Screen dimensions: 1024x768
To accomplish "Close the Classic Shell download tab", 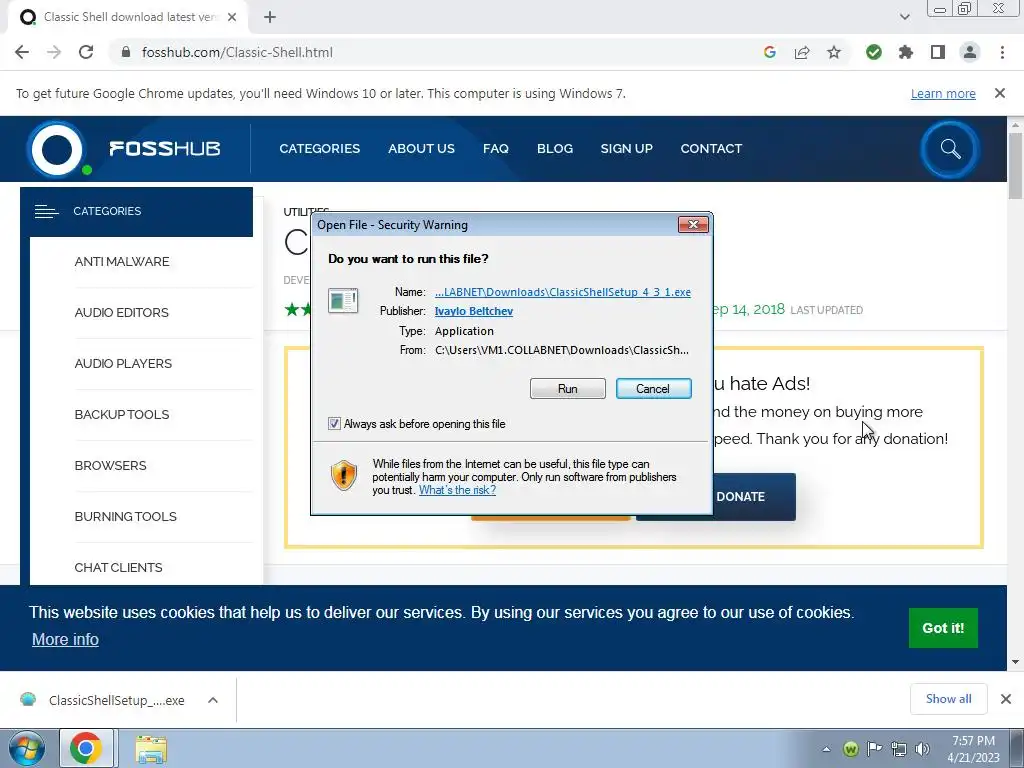I will tap(232, 17).
